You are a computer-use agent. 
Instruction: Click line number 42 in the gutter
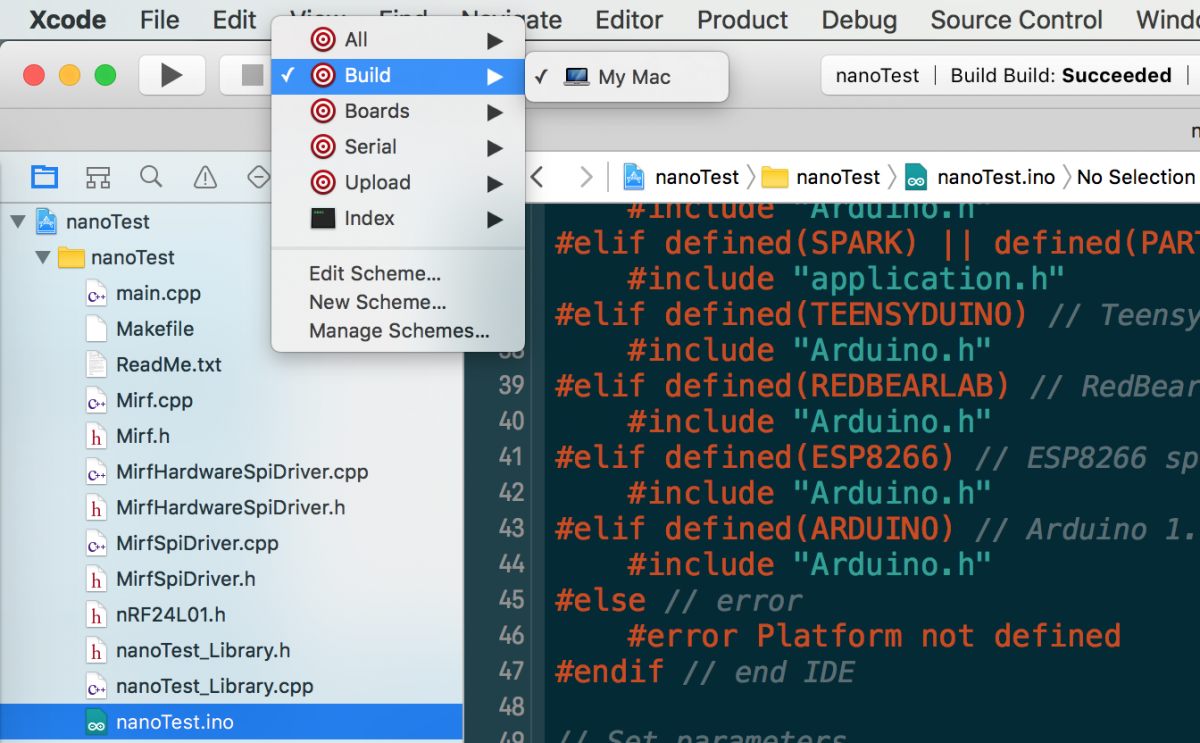511,493
